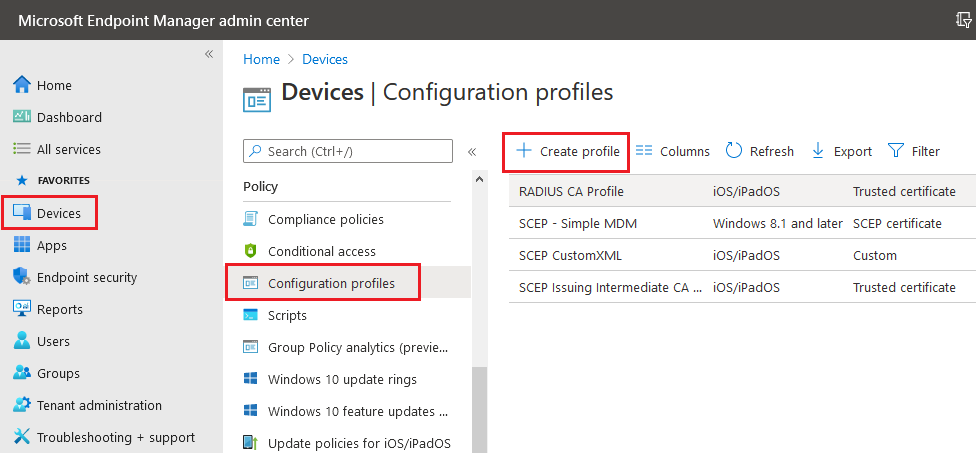Select Compliance policies menu item
This screenshot has width=976, height=456.
325,219
